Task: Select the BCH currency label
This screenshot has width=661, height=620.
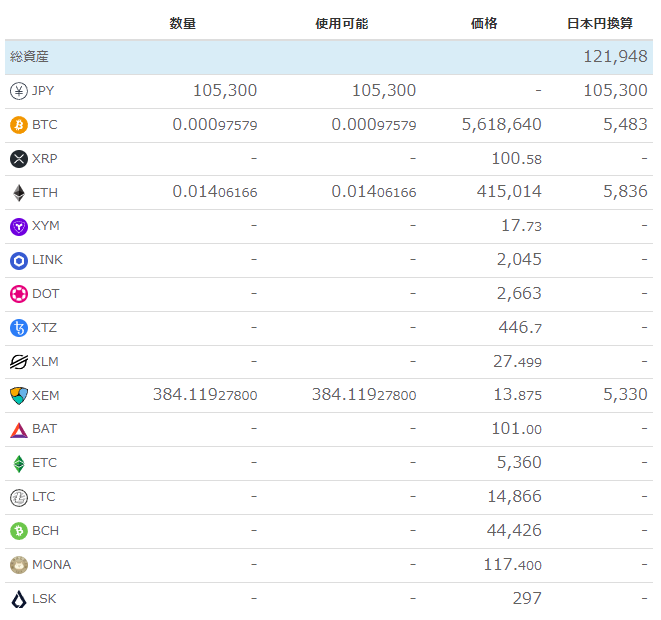Action: pos(46,531)
